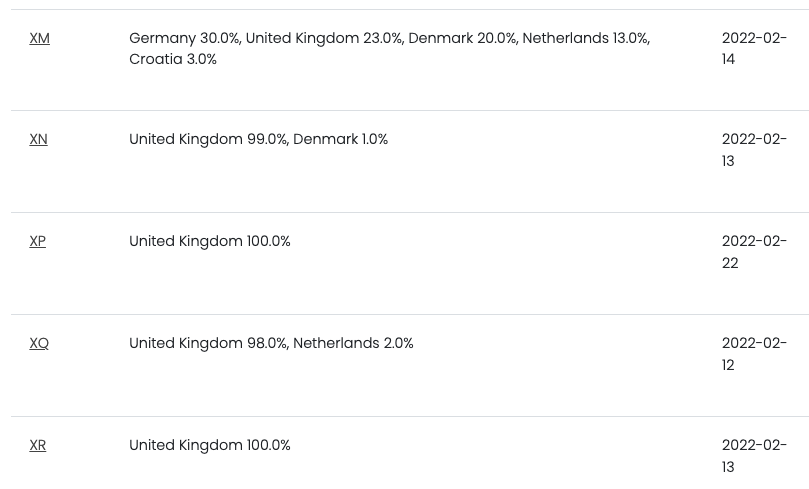The image size is (809, 489).
Task: Select the United Kingdom 98.0% text
Action: (208, 343)
